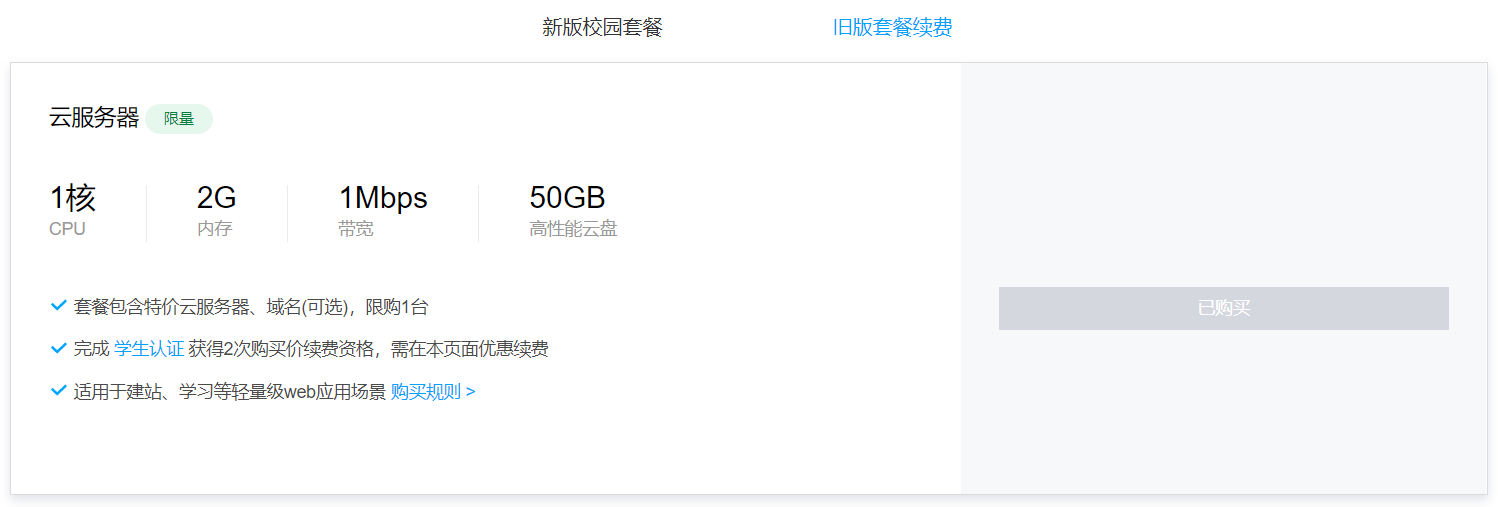The height and width of the screenshot is (507, 1511).
Task: Click the 50GB disk value
Action: [567, 198]
